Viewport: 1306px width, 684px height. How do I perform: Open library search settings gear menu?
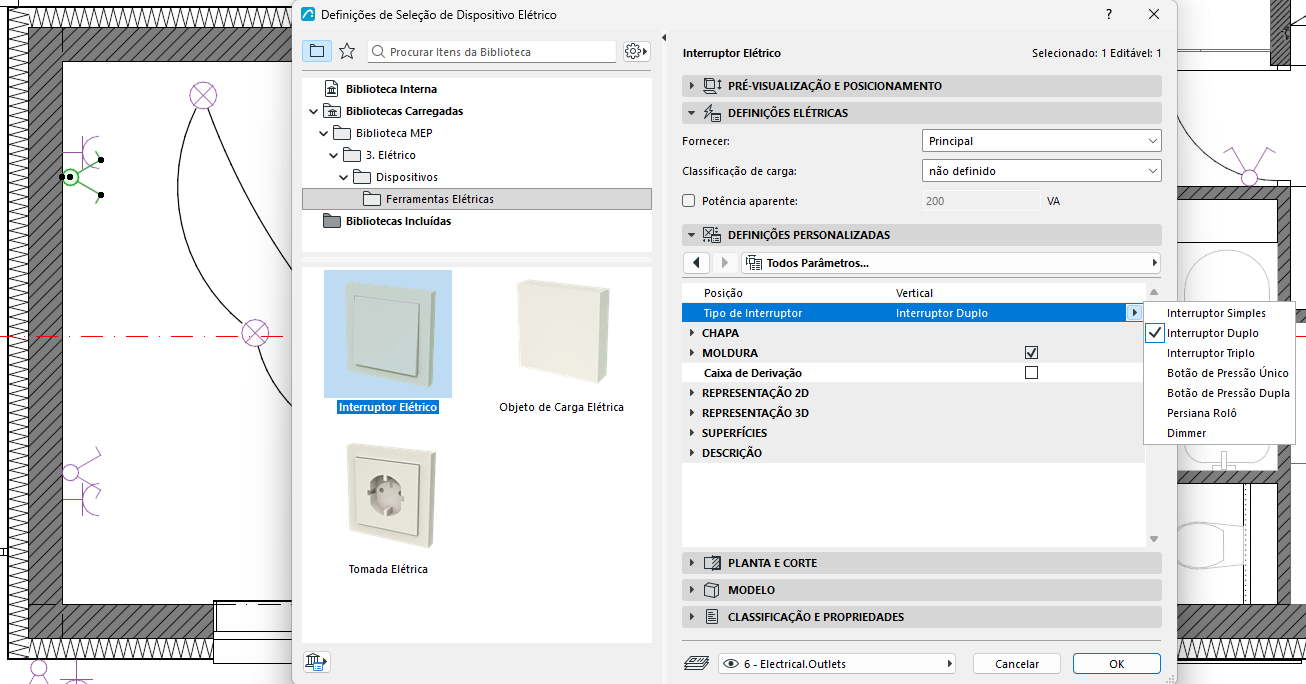(x=635, y=51)
